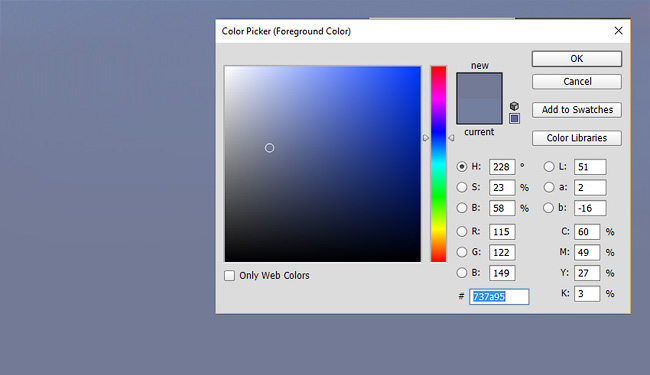The height and width of the screenshot is (375, 650).
Task: Select the G green radio button
Action: tap(461, 252)
